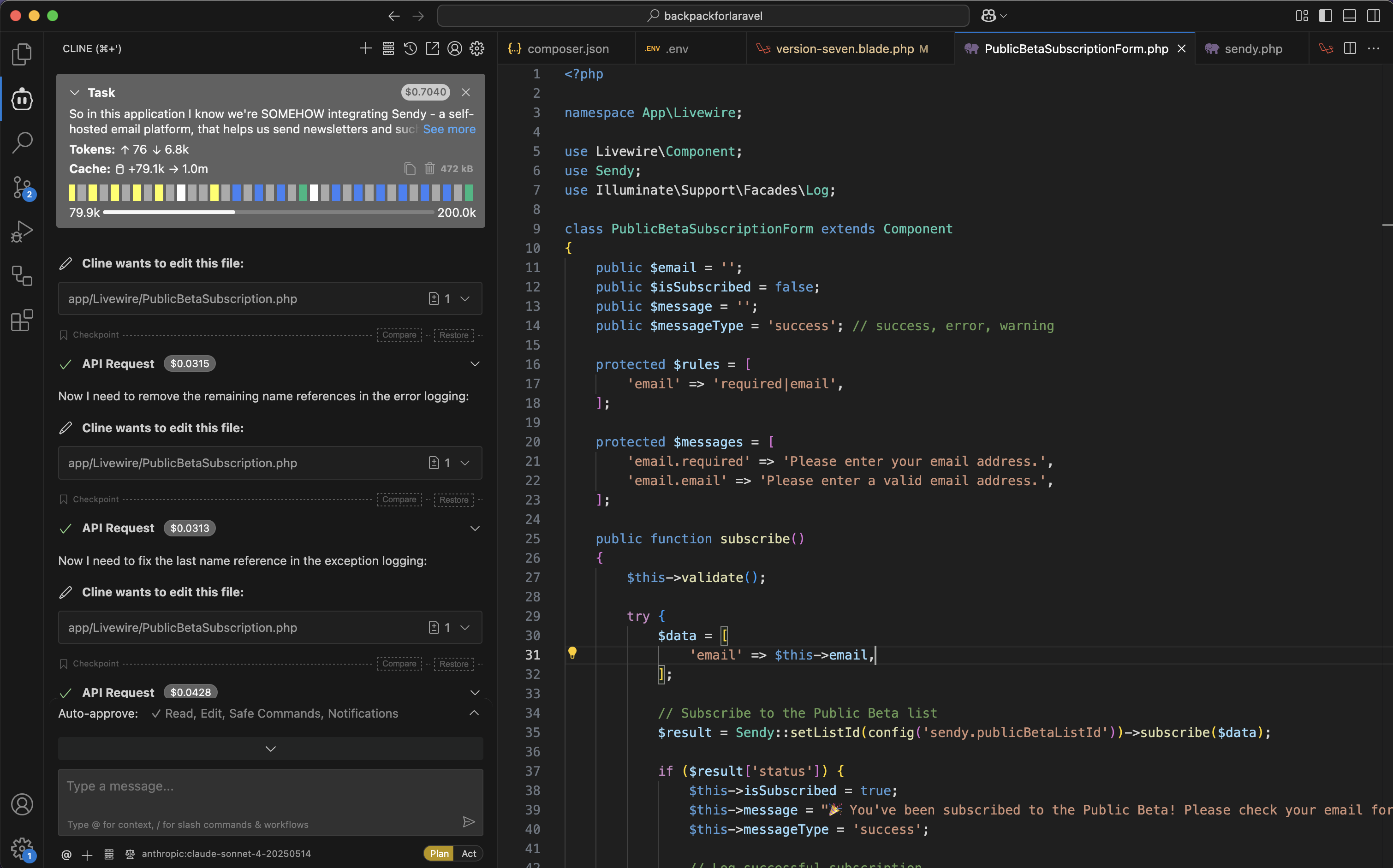This screenshot has width=1393, height=868.
Task: Switch to version-seven.blade.php tab
Action: pyautogui.click(x=851, y=49)
